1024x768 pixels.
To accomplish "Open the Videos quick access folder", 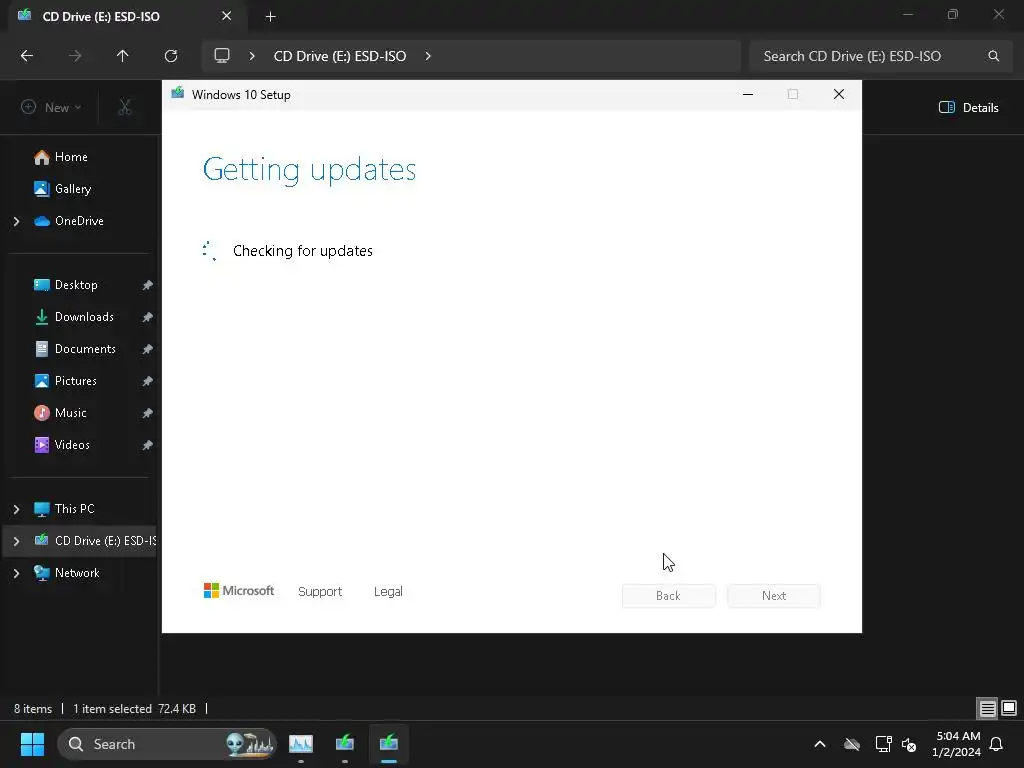I will pyautogui.click(x=72, y=445).
